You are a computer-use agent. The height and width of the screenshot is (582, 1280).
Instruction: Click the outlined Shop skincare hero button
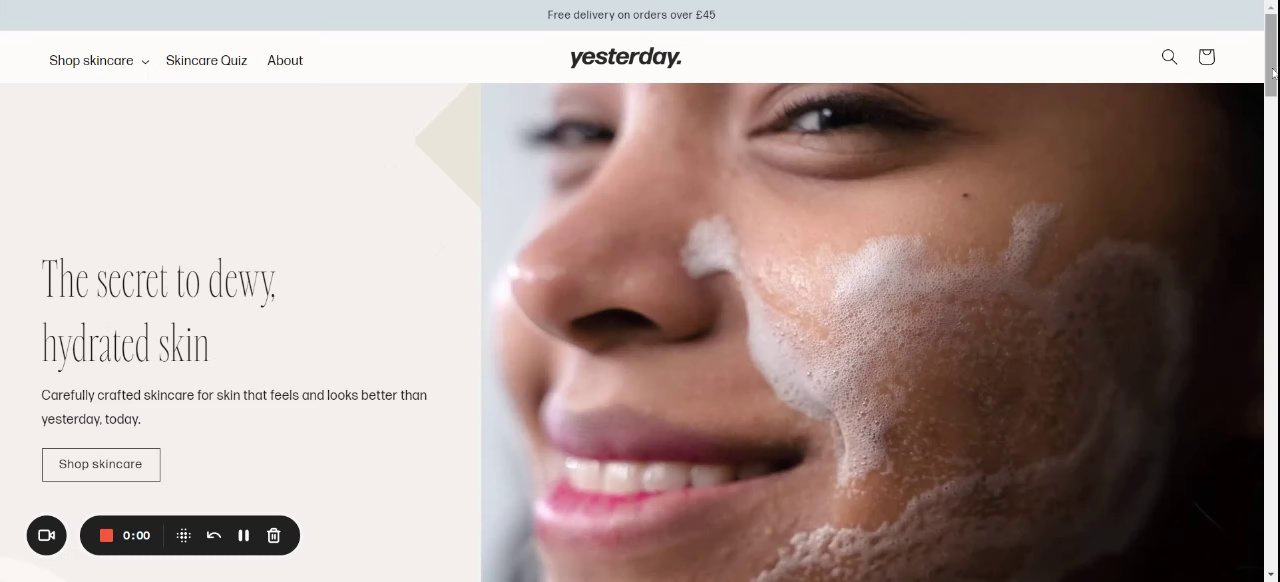[x=101, y=464]
